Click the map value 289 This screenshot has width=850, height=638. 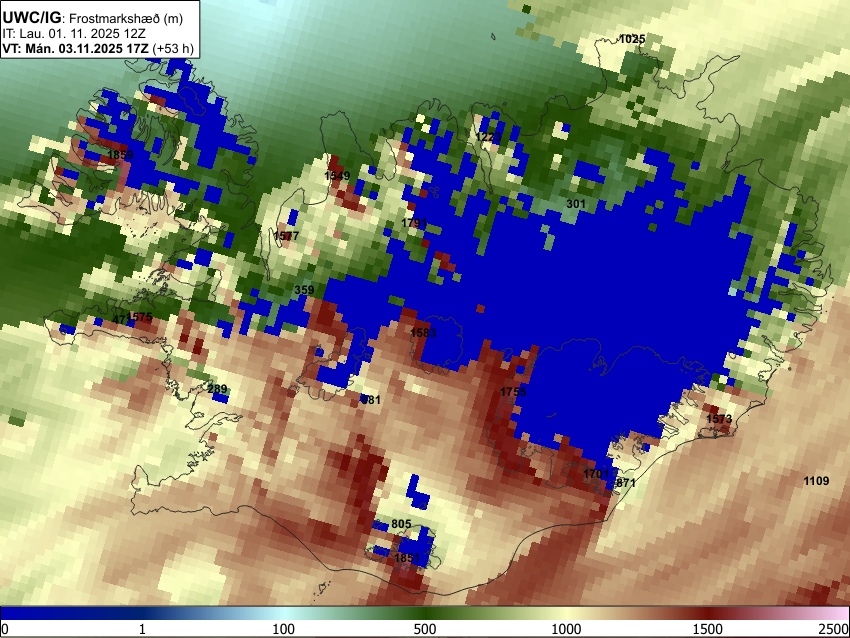click(x=217, y=389)
